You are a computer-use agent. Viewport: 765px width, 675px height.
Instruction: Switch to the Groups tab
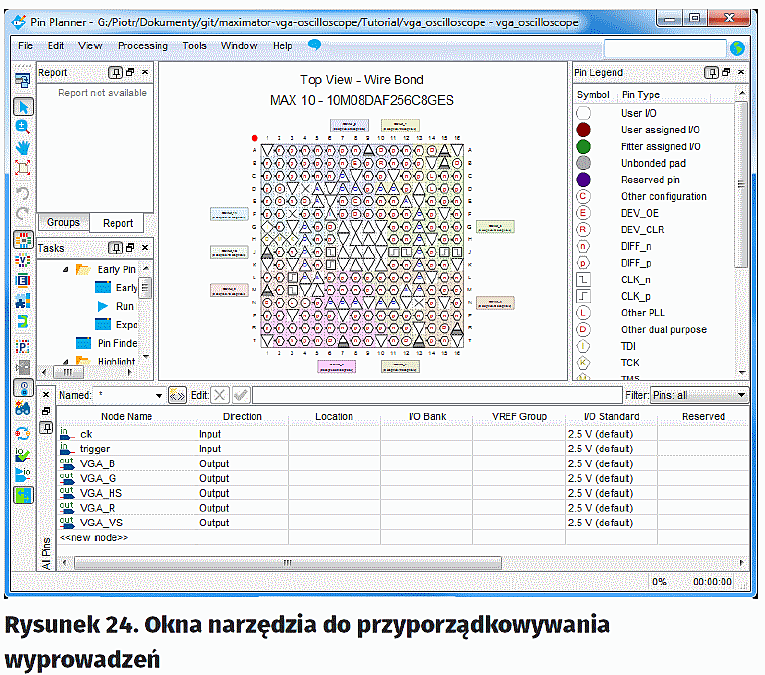click(63, 223)
